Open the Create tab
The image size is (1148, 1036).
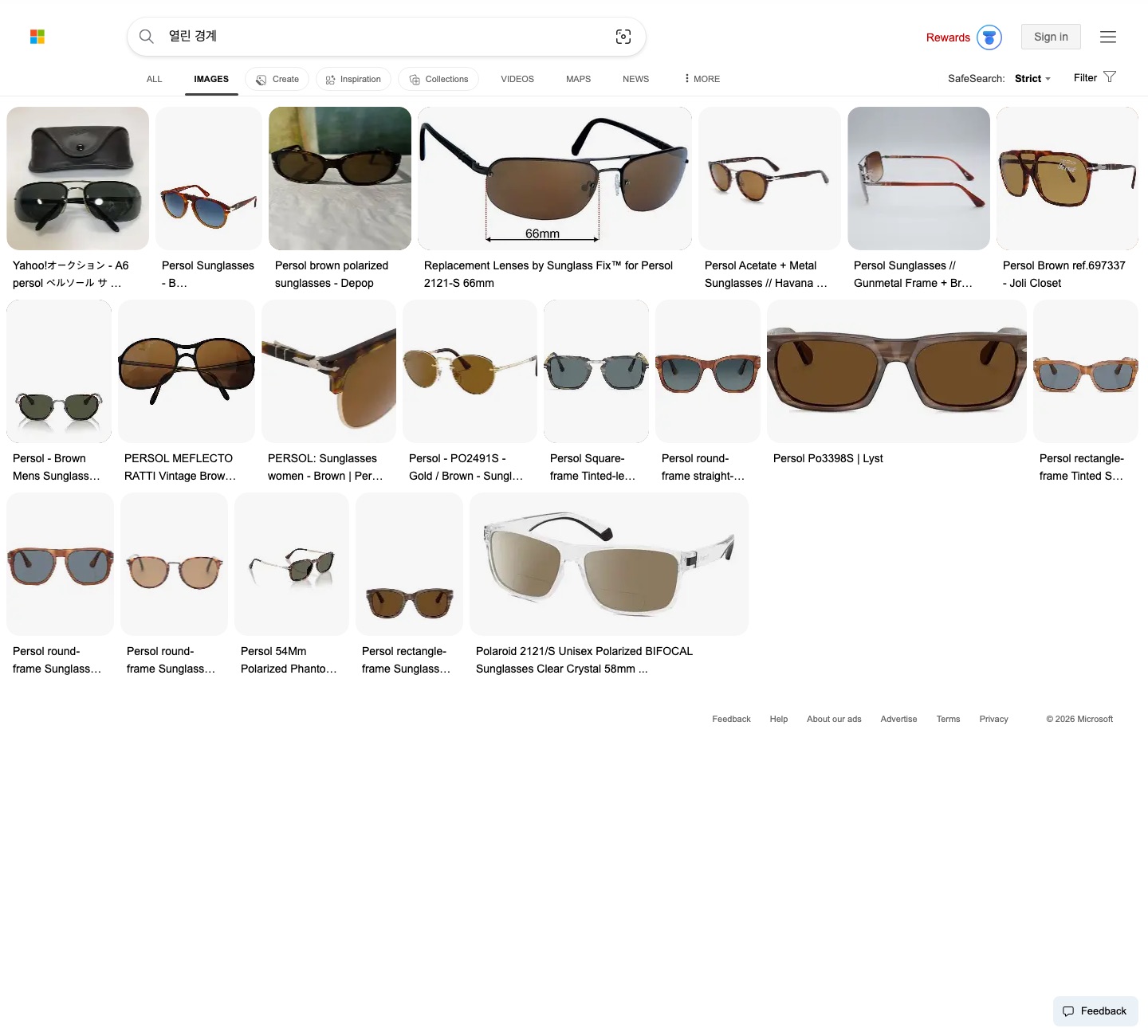(x=277, y=79)
